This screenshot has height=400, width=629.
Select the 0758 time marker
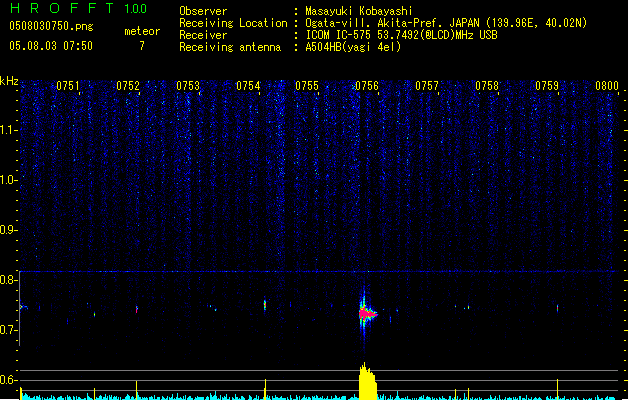coord(487,87)
